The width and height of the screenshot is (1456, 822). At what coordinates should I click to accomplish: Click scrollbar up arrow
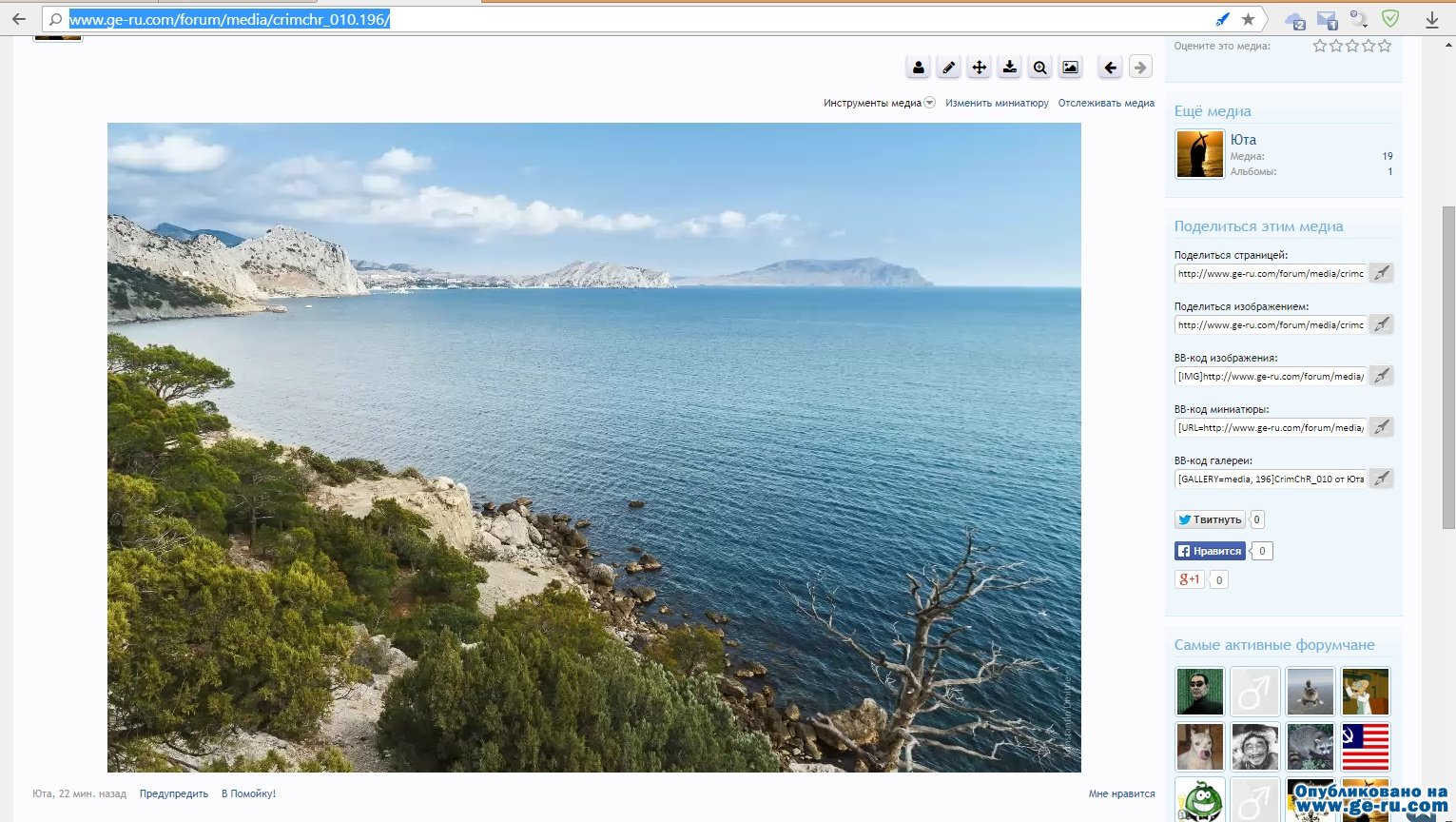point(1448,44)
